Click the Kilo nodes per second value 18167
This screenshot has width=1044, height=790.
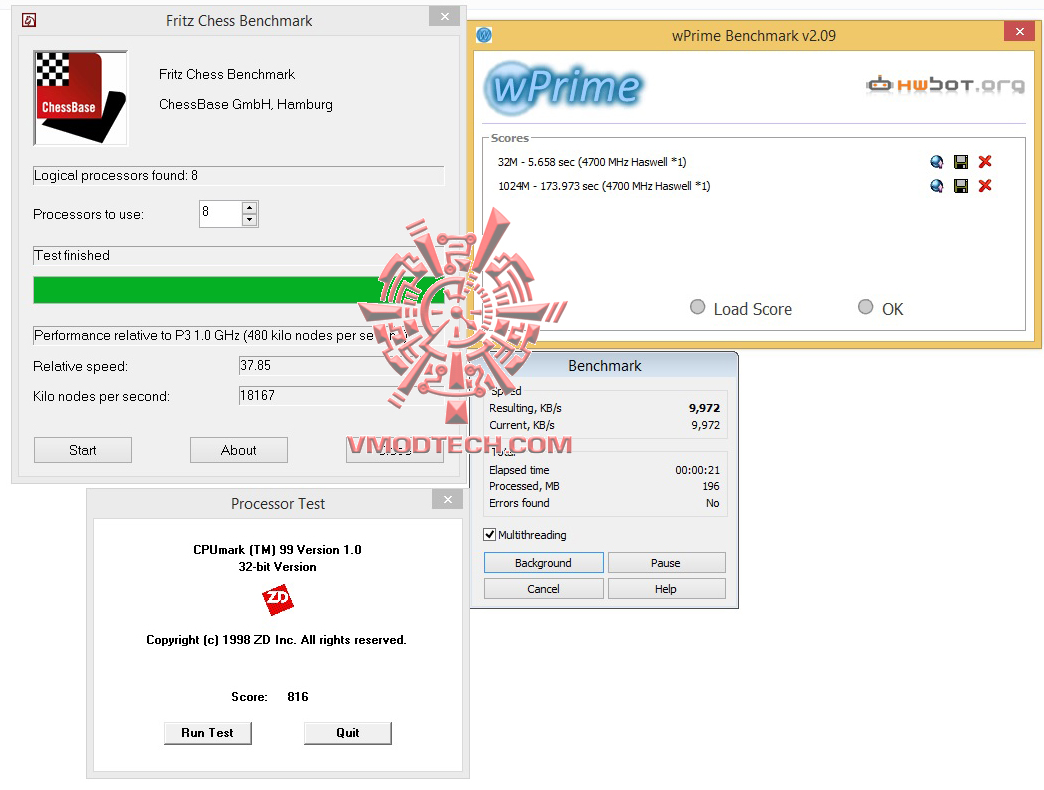257,395
